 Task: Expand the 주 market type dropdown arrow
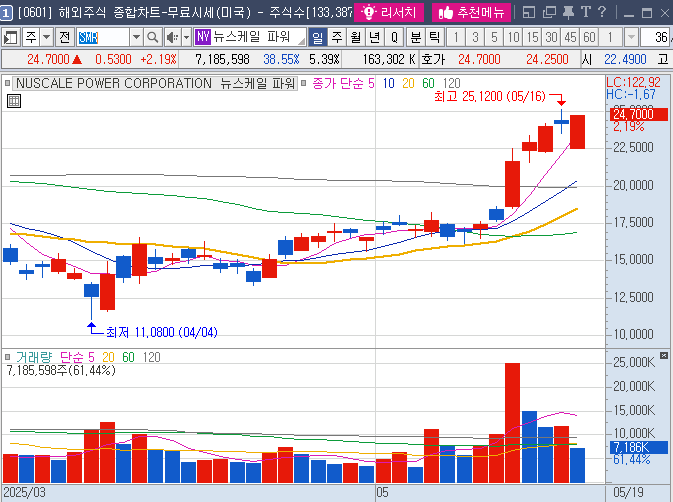point(46,38)
